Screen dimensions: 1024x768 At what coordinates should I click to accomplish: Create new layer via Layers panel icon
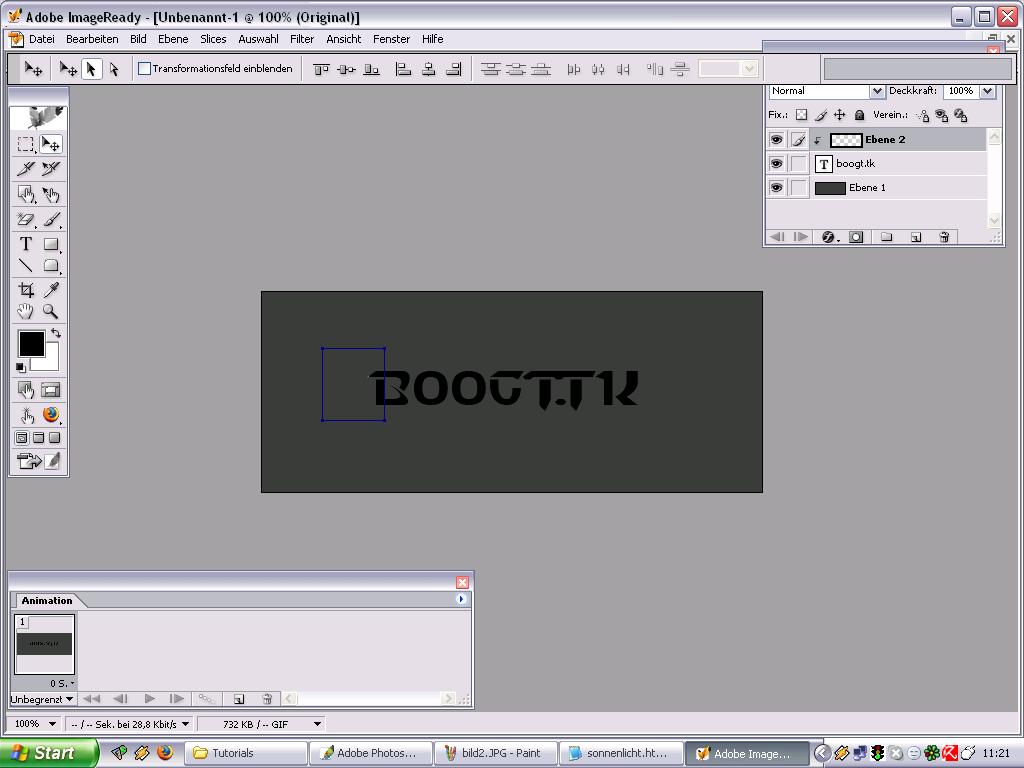[x=915, y=237]
